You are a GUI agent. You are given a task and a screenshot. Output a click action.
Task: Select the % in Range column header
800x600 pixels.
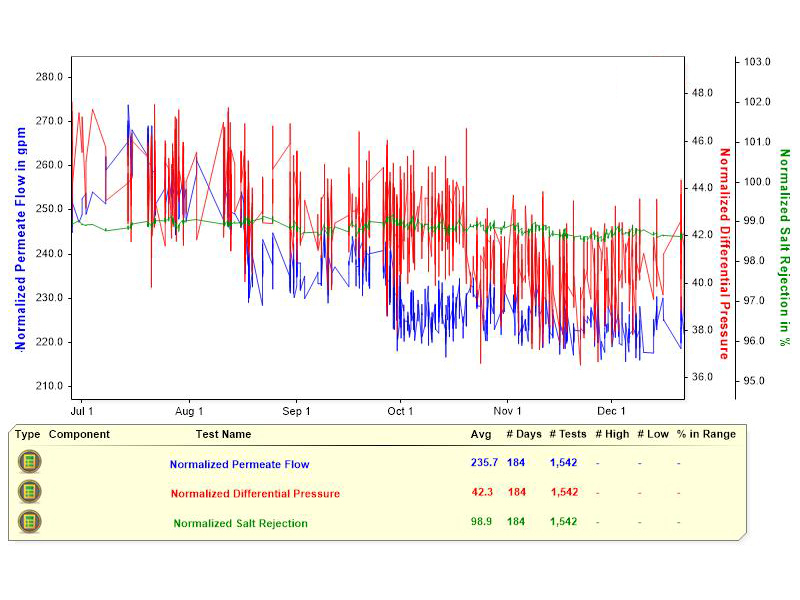pos(706,434)
